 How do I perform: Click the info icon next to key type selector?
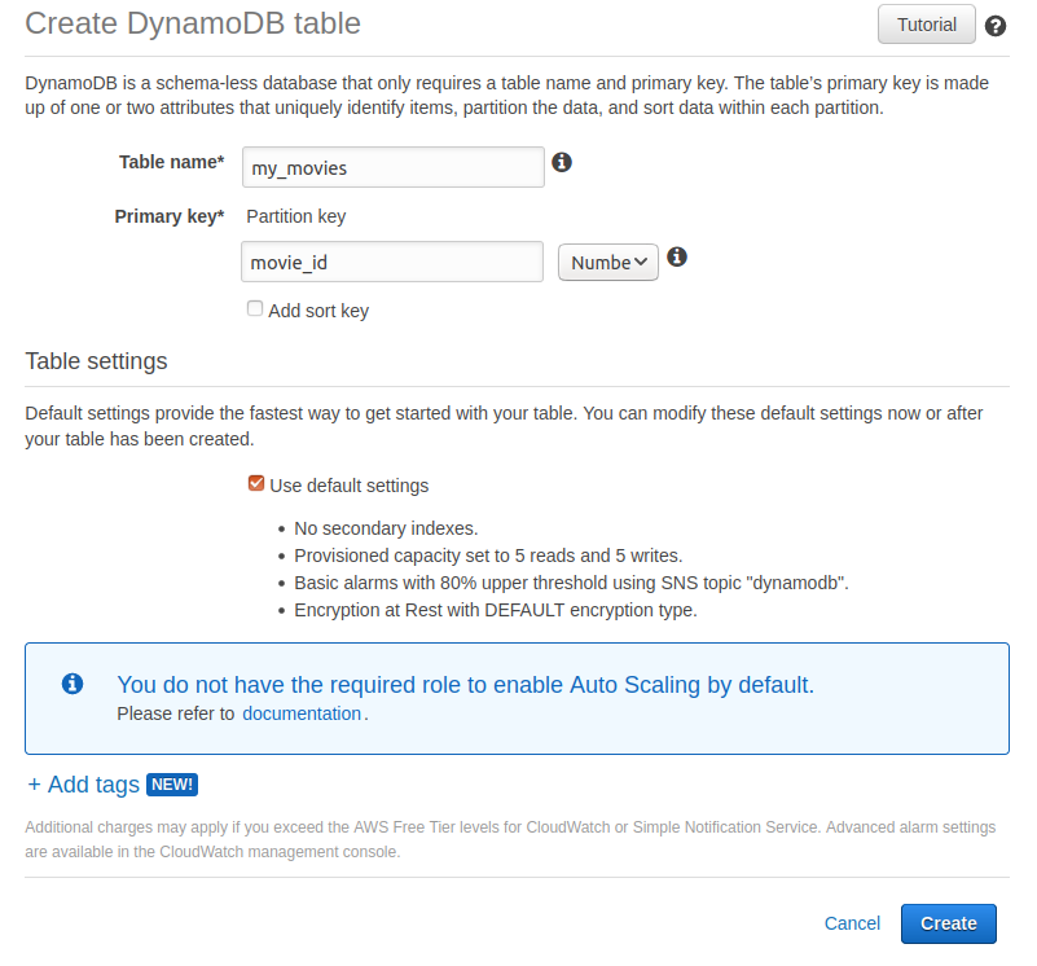677,257
